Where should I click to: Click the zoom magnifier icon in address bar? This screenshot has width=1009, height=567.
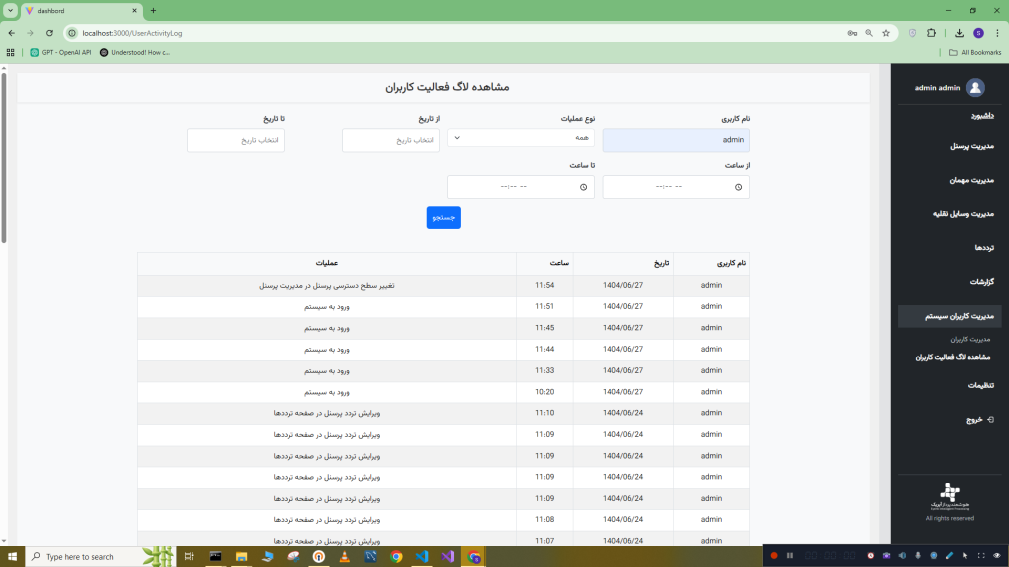(x=869, y=33)
